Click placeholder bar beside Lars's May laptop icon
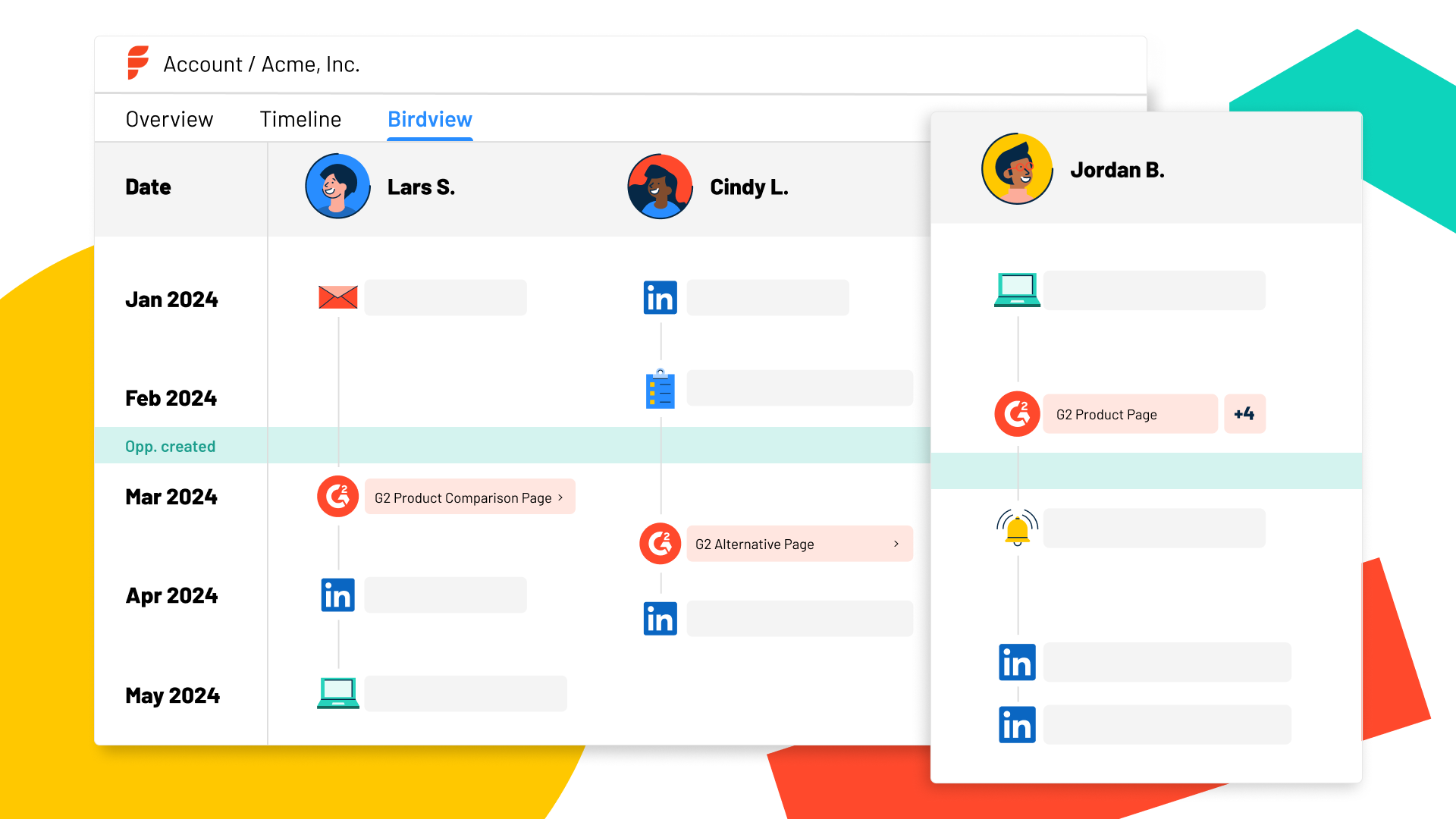Screen dimensions: 1456x819 click(x=466, y=693)
